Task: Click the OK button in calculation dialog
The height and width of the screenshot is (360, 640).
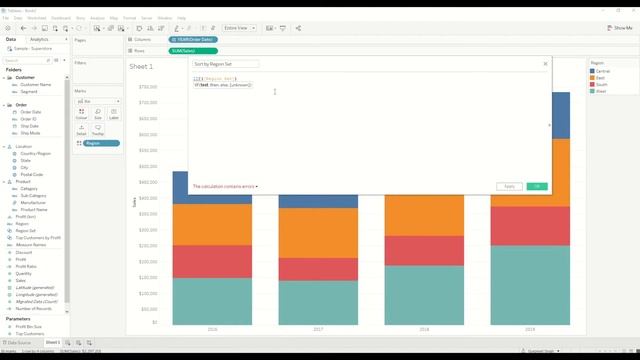Action: 537,187
